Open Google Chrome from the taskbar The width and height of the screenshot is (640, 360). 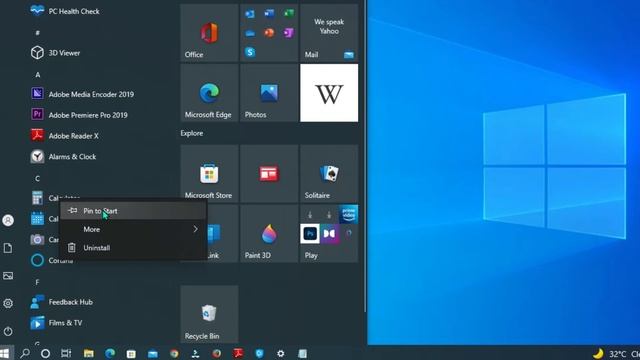point(174,353)
